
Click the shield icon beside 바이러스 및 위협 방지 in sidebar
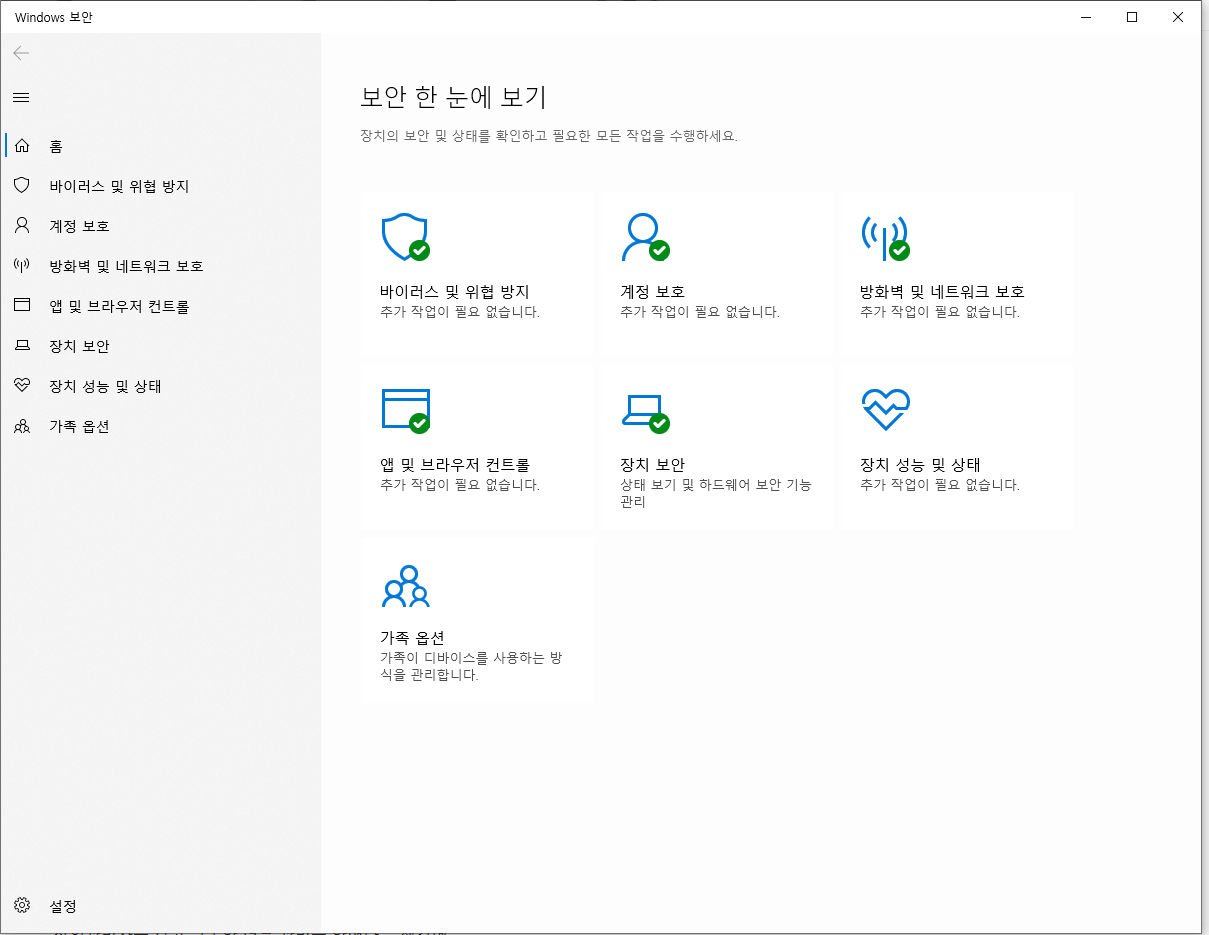pos(22,186)
